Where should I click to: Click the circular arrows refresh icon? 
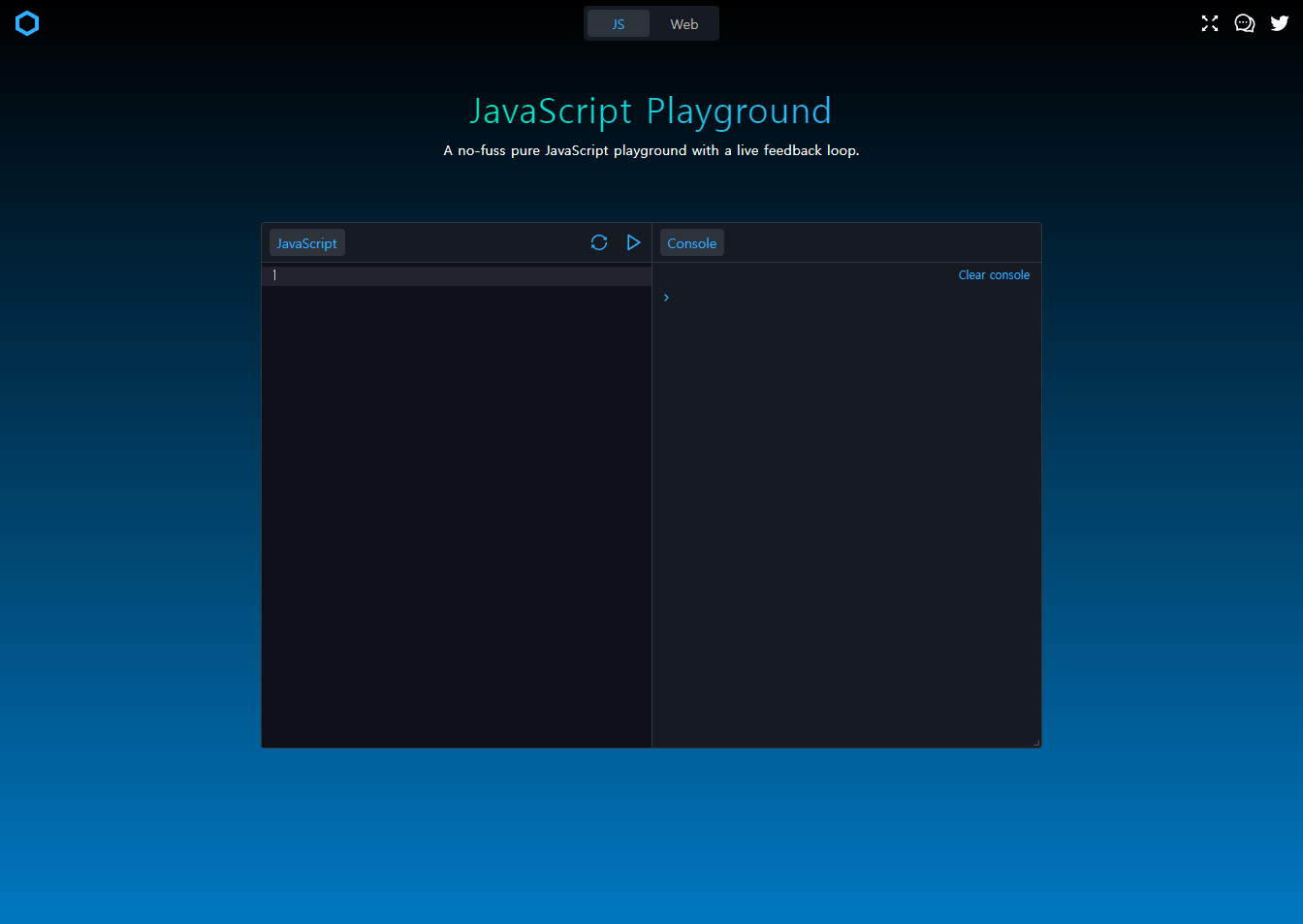(599, 242)
